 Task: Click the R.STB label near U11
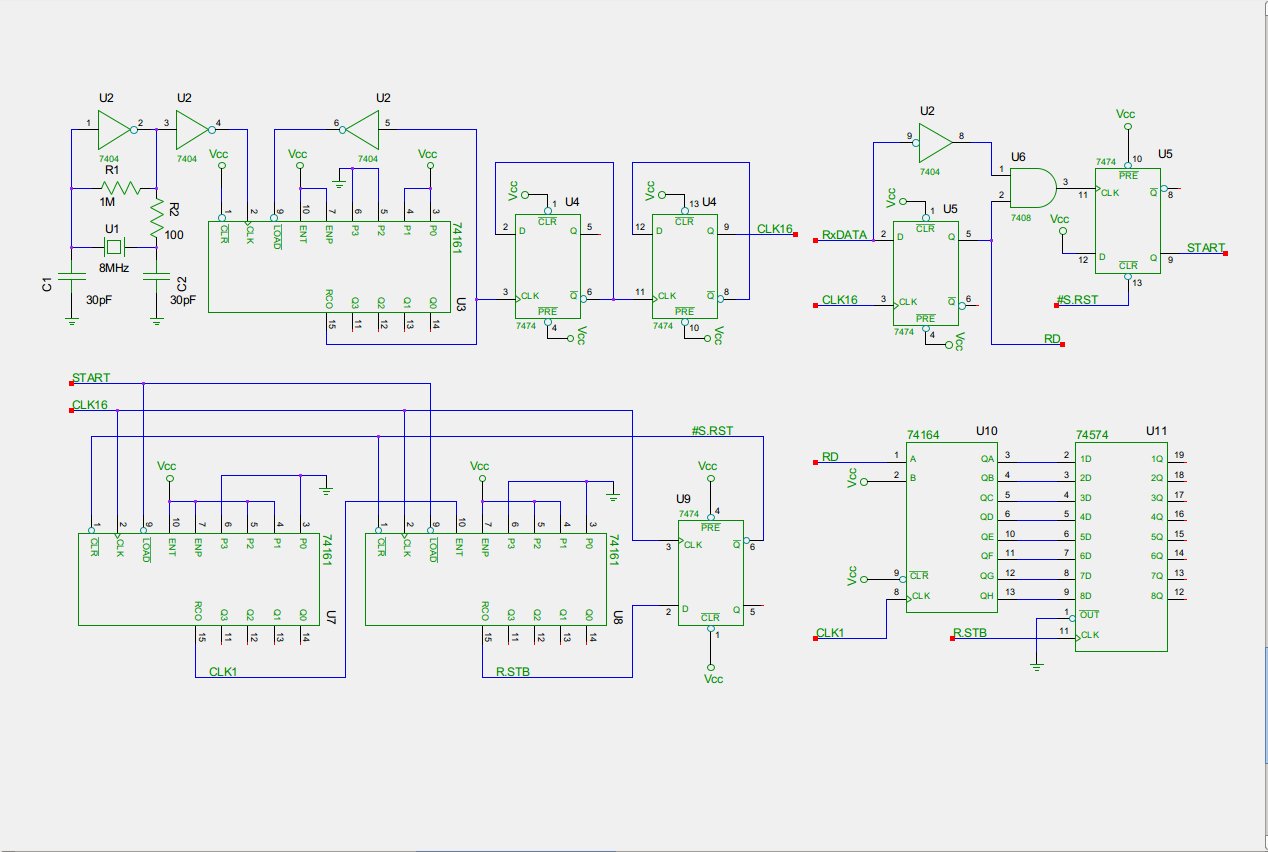coord(969,634)
